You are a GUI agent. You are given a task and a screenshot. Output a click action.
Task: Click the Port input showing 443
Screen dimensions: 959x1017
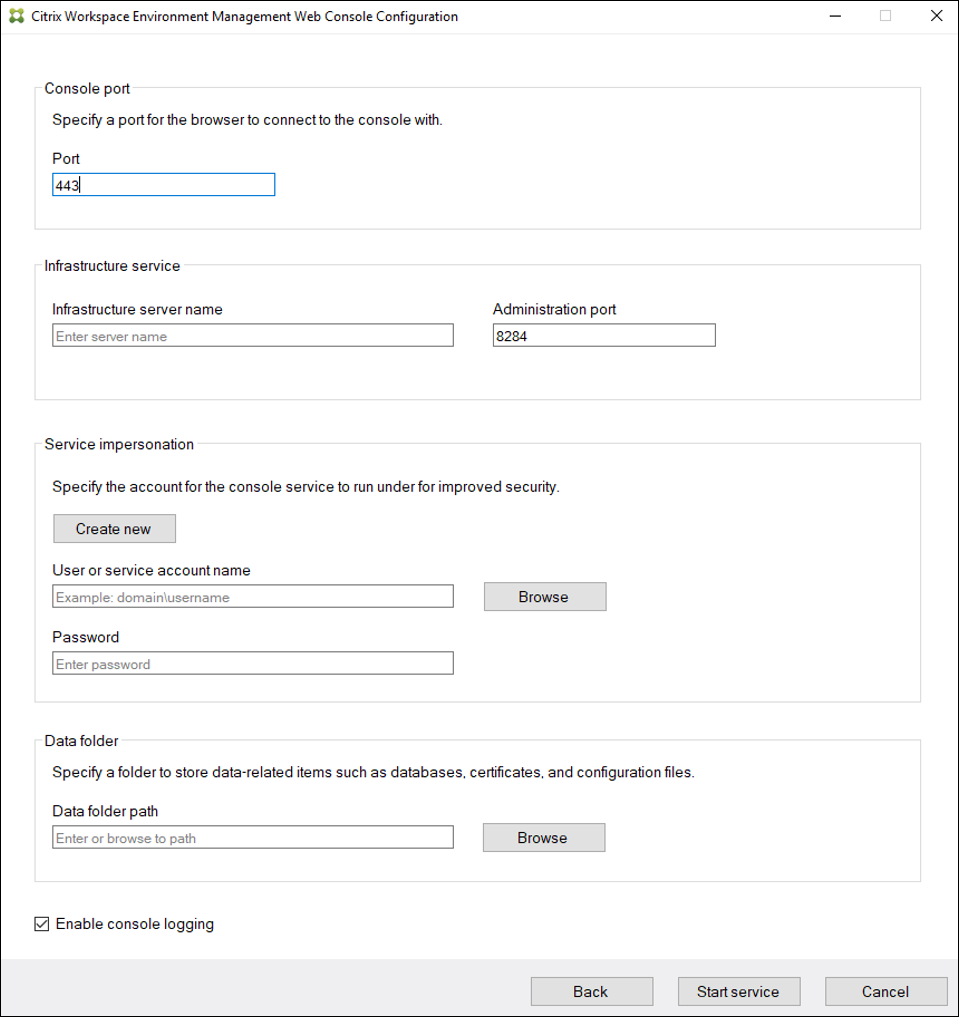(163, 184)
